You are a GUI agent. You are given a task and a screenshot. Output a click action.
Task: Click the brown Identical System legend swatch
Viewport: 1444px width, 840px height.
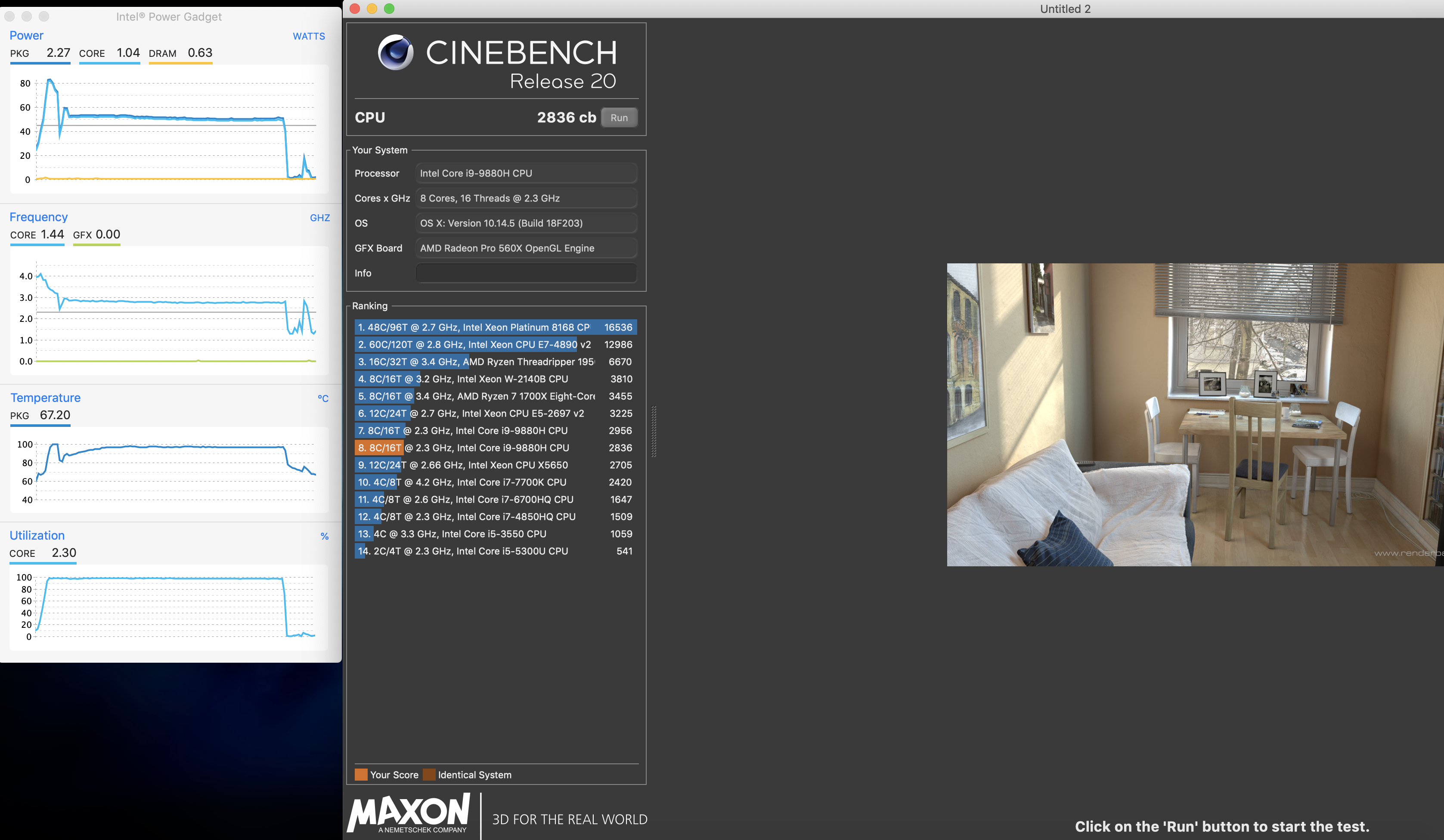click(x=429, y=775)
